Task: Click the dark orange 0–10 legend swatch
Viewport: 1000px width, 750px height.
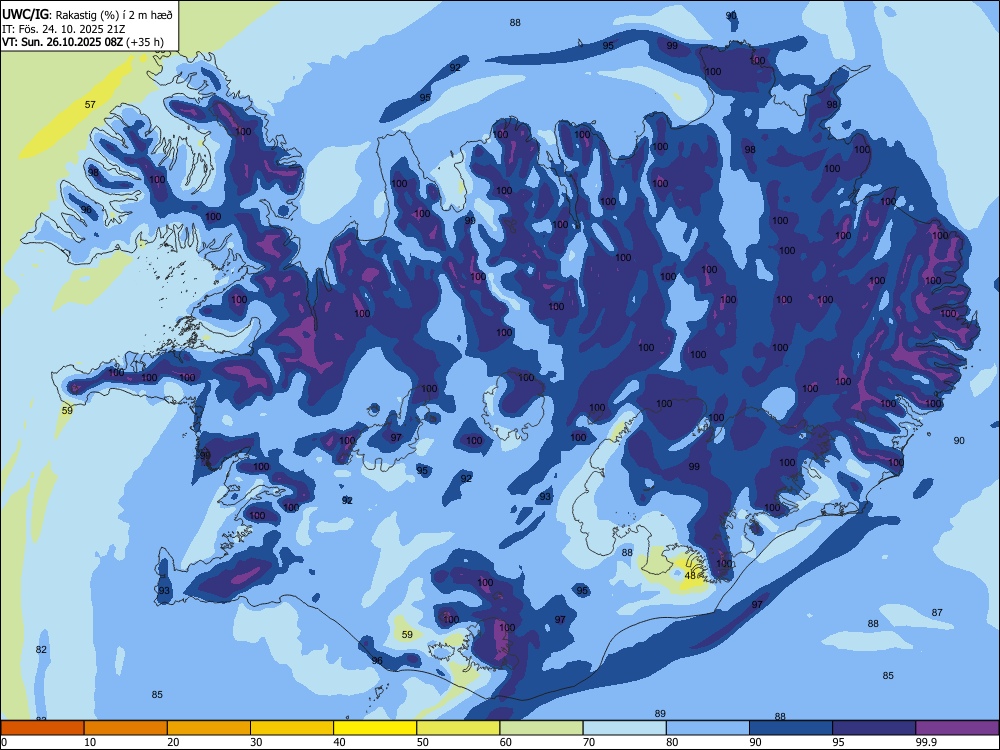Action: tap(42, 728)
